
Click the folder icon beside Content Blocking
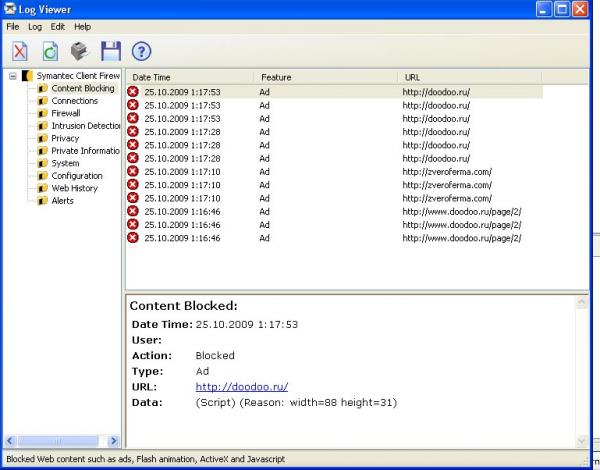[x=42, y=88]
